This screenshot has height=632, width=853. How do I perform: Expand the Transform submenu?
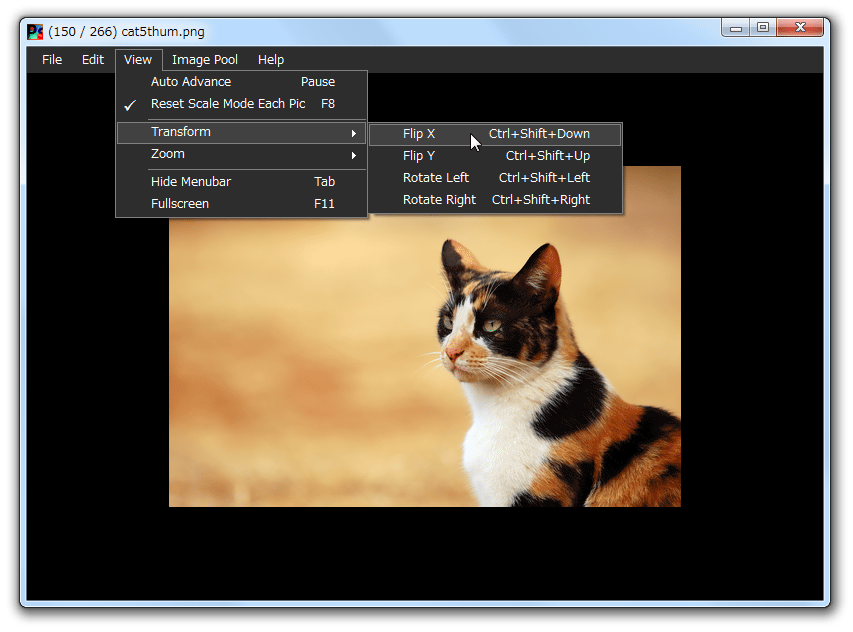tap(242, 133)
